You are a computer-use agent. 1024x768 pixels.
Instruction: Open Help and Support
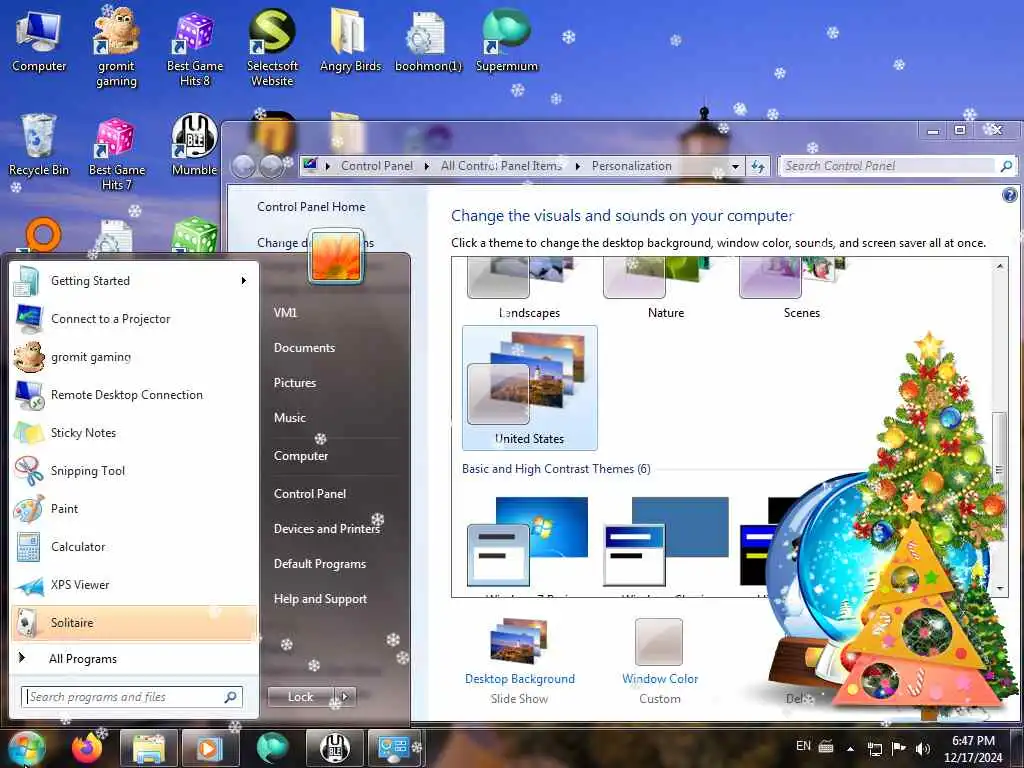[x=320, y=598]
